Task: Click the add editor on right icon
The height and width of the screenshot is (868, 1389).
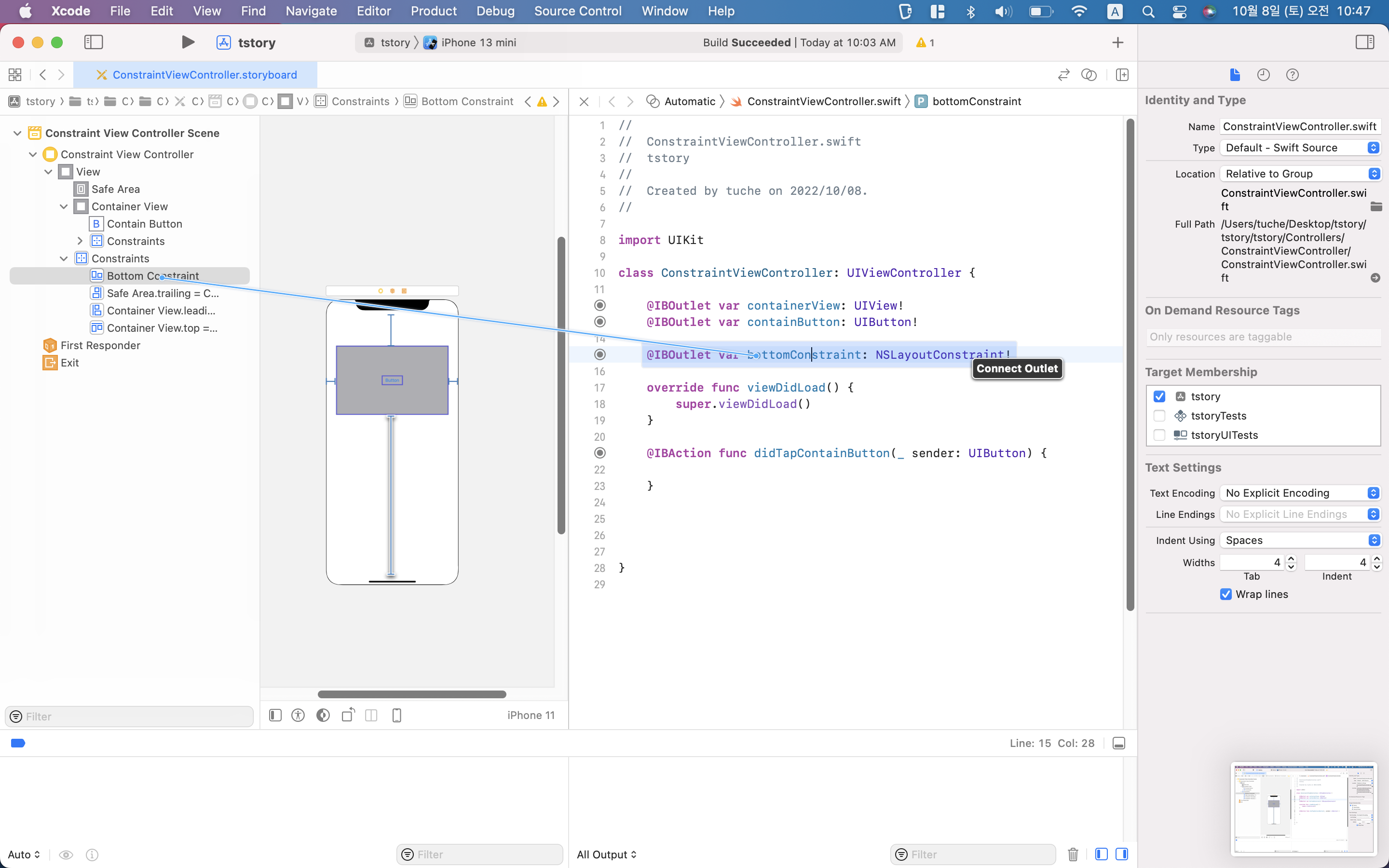Action: [1122, 75]
